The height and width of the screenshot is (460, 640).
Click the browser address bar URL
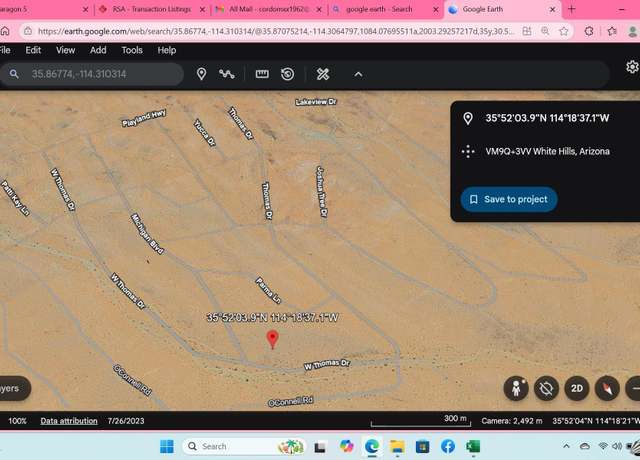click(x=276, y=31)
